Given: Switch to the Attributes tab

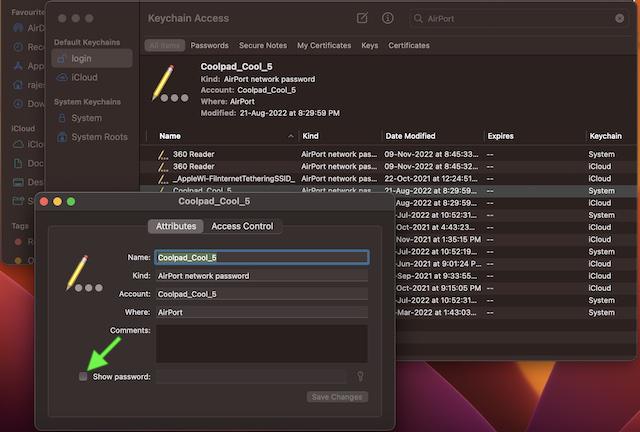Looking at the screenshot, I should click(x=176, y=226).
